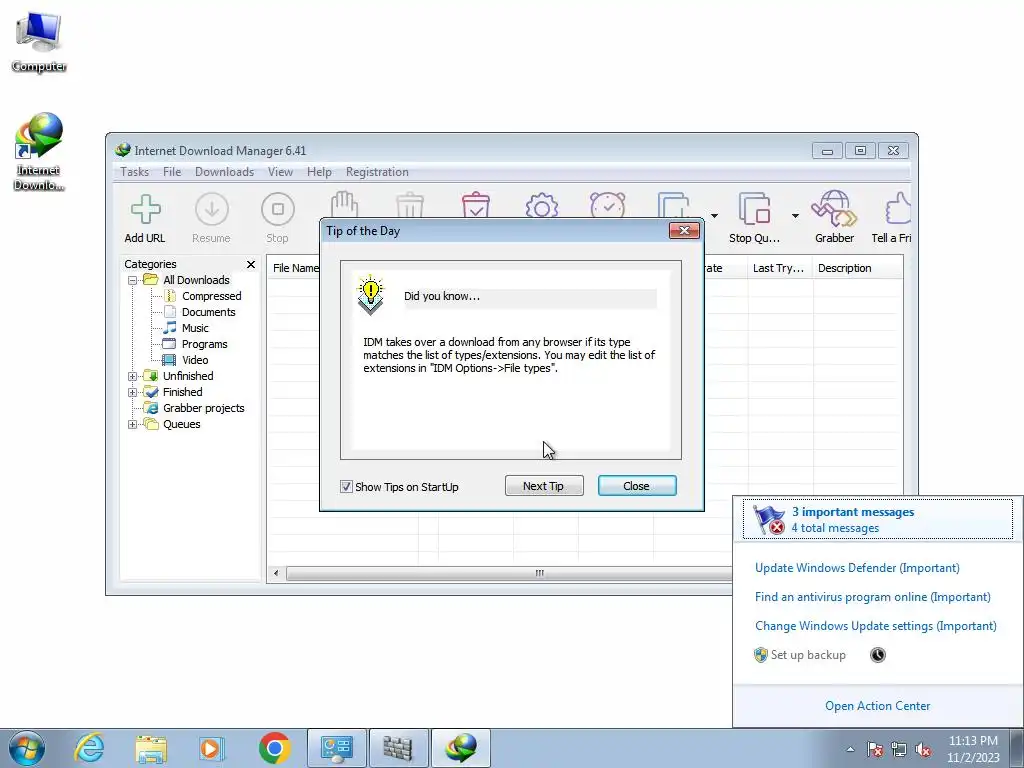Close the Categories panel

(251, 264)
